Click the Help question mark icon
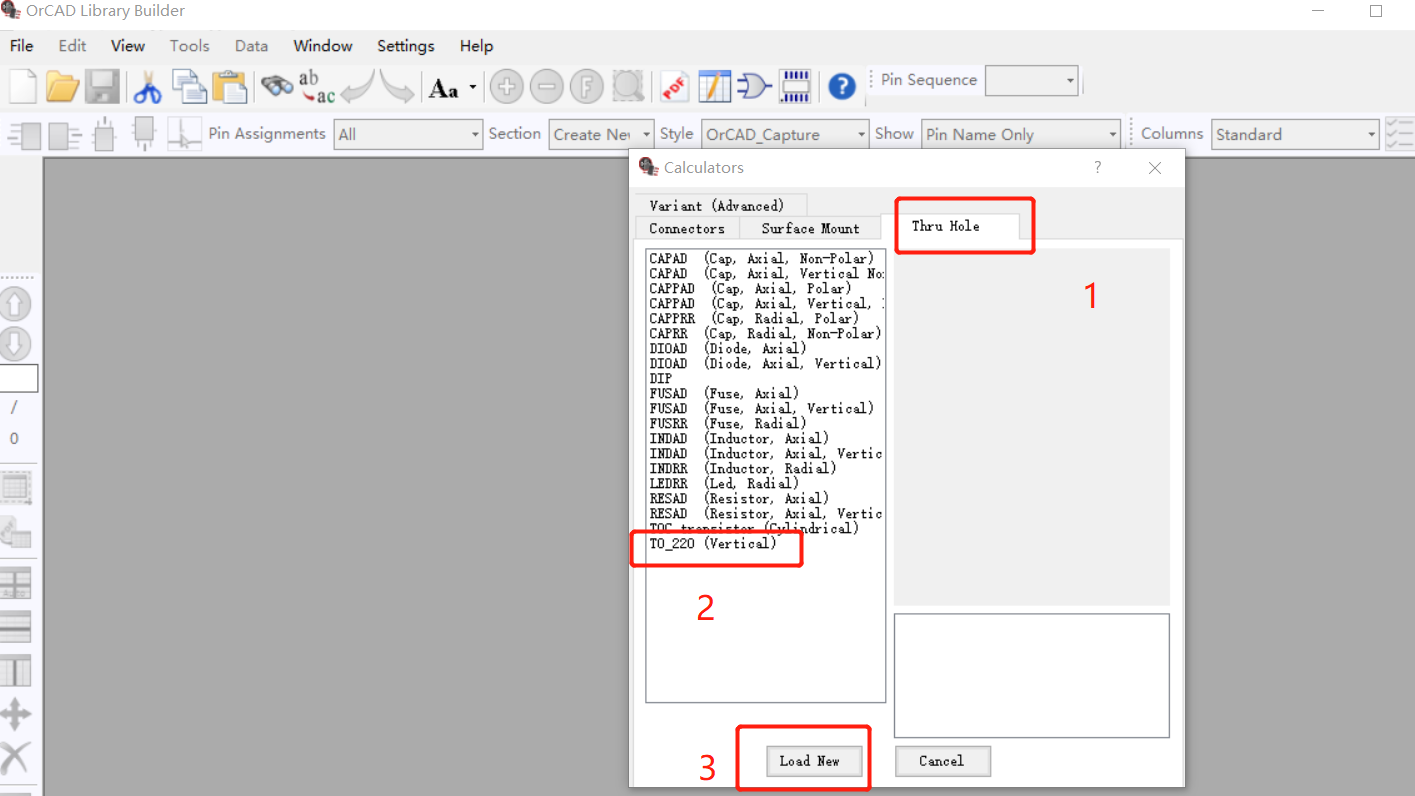 click(x=842, y=86)
